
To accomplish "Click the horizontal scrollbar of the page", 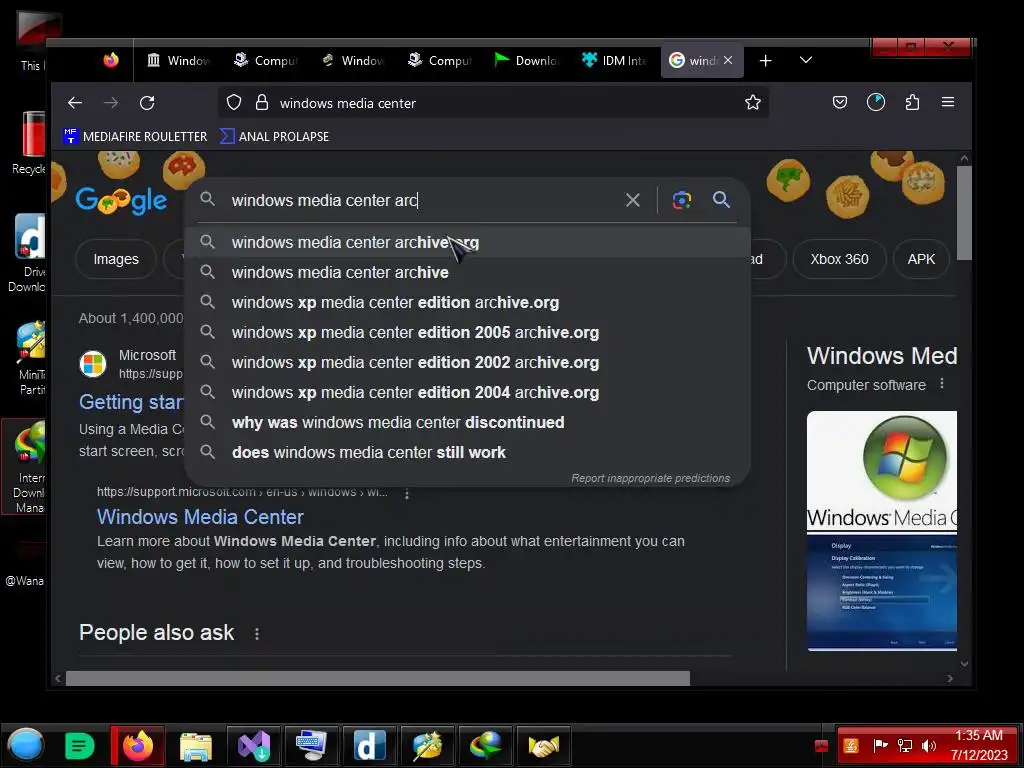I will pos(377,679).
